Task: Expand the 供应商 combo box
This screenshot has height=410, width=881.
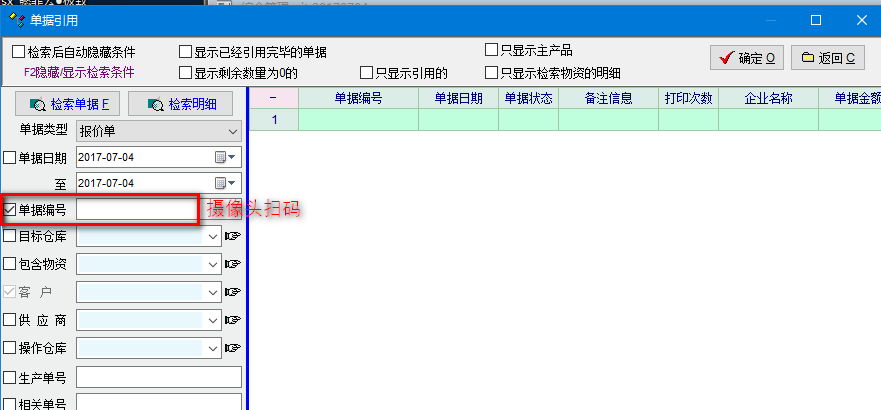Action: 213,320
